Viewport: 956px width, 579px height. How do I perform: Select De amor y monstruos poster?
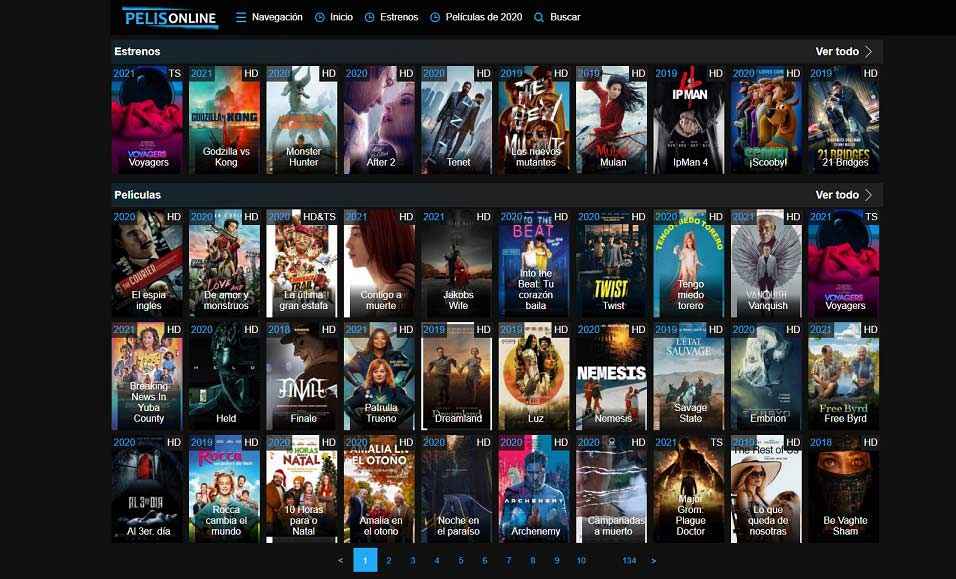pos(225,263)
